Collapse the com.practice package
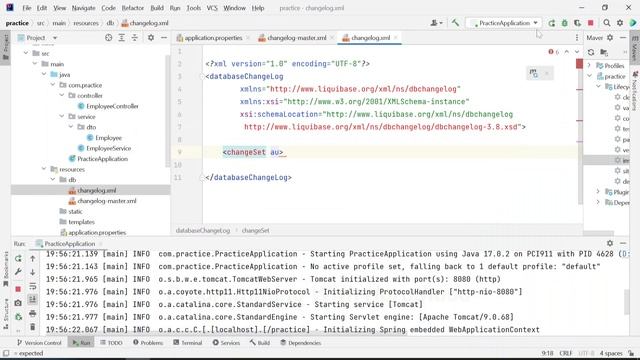 (x=53, y=85)
